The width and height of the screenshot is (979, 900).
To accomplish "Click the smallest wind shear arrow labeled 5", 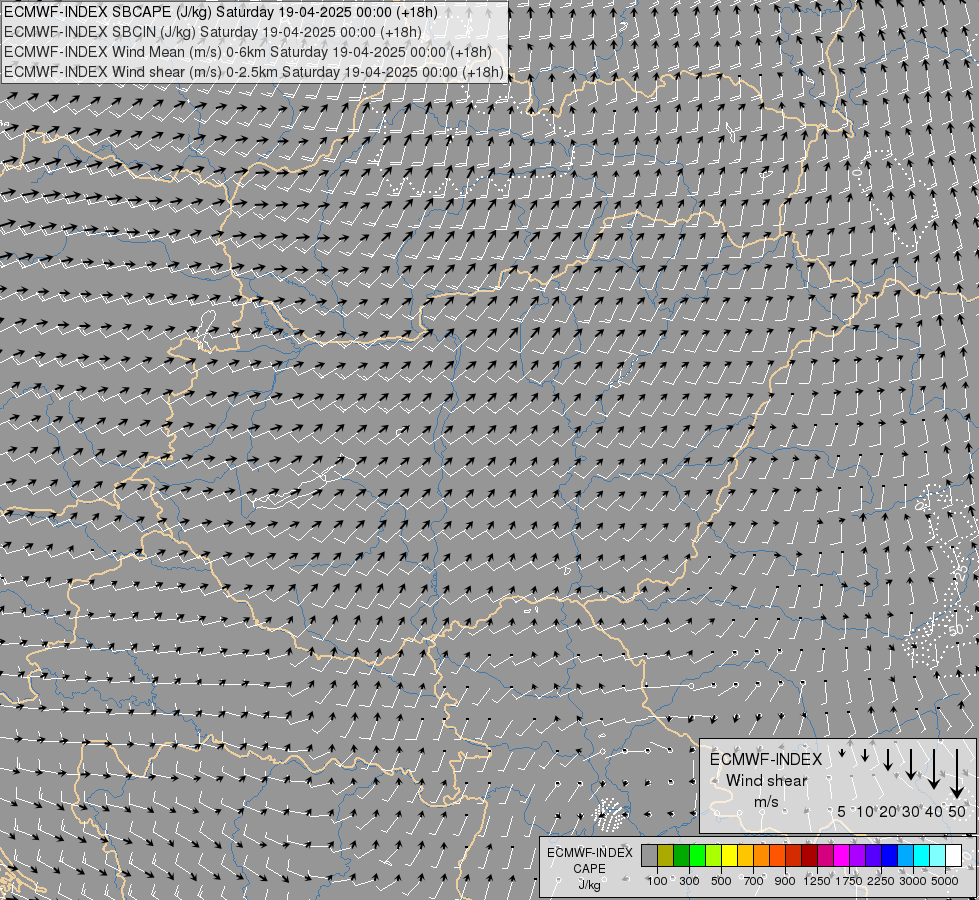I will point(842,753).
